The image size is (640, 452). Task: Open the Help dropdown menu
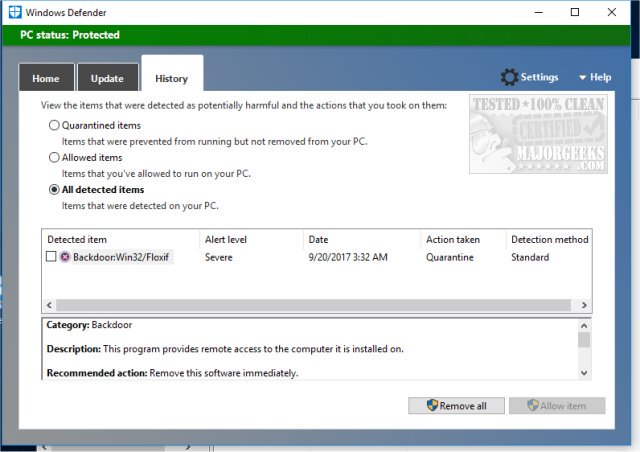tap(595, 77)
